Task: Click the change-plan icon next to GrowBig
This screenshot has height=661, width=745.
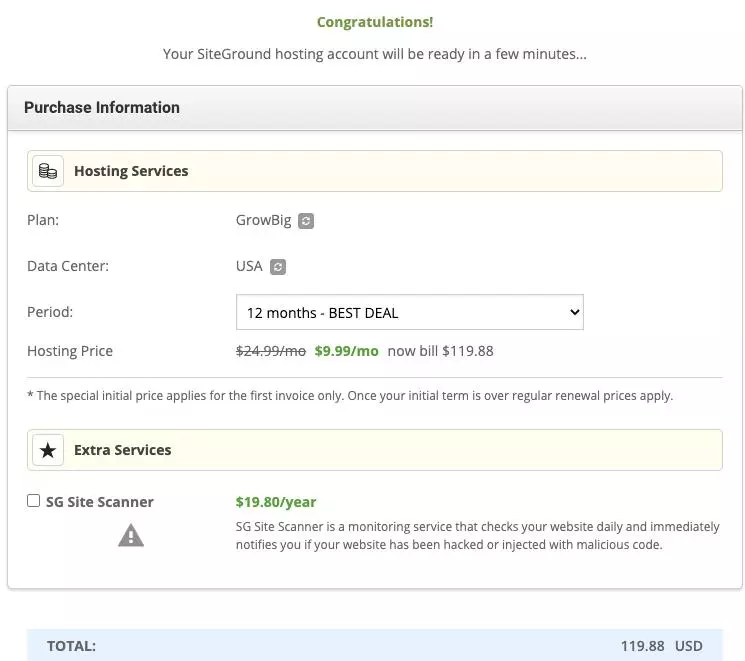Action: (306, 220)
